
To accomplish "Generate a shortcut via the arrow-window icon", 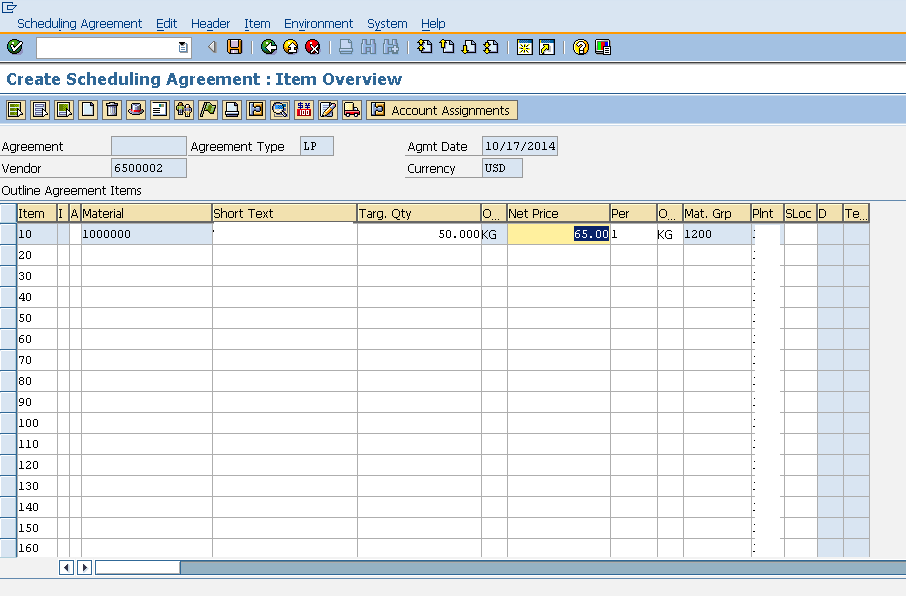I will pos(547,47).
